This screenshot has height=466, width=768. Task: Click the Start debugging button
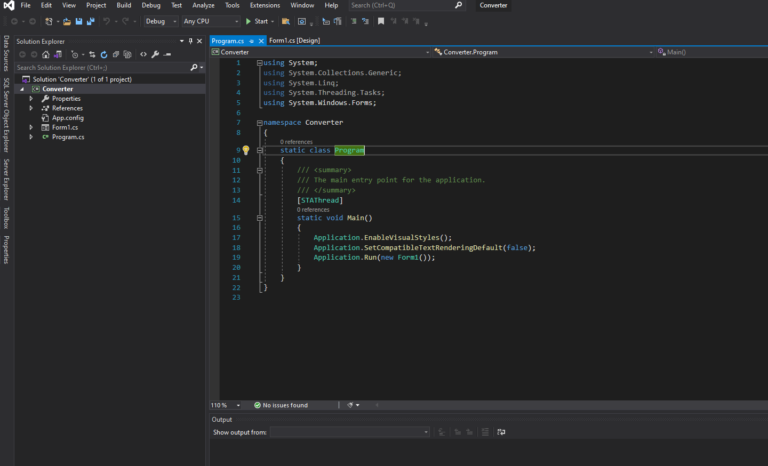tap(257, 22)
